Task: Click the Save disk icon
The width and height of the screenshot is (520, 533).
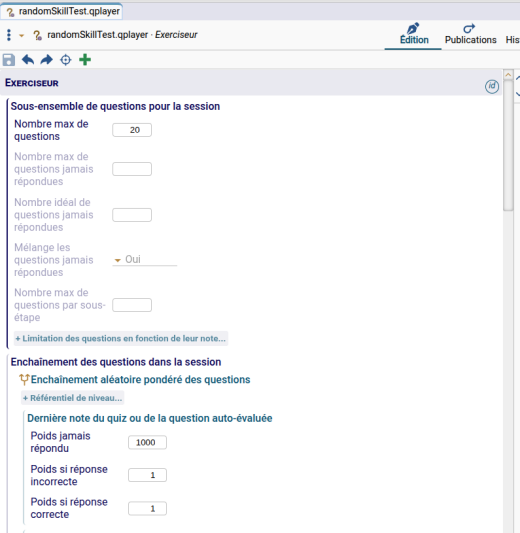Action: point(9,60)
